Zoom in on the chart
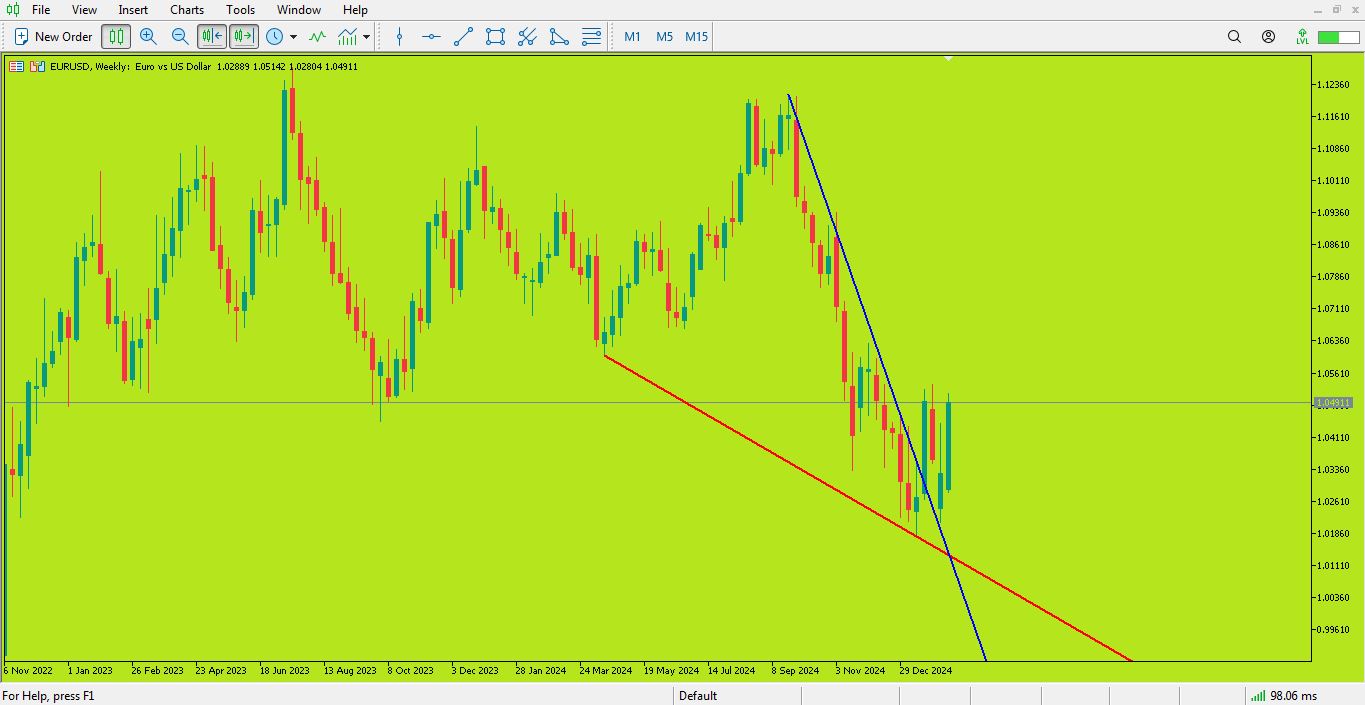Image resolution: width=1365 pixels, height=705 pixels. pos(148,37)
